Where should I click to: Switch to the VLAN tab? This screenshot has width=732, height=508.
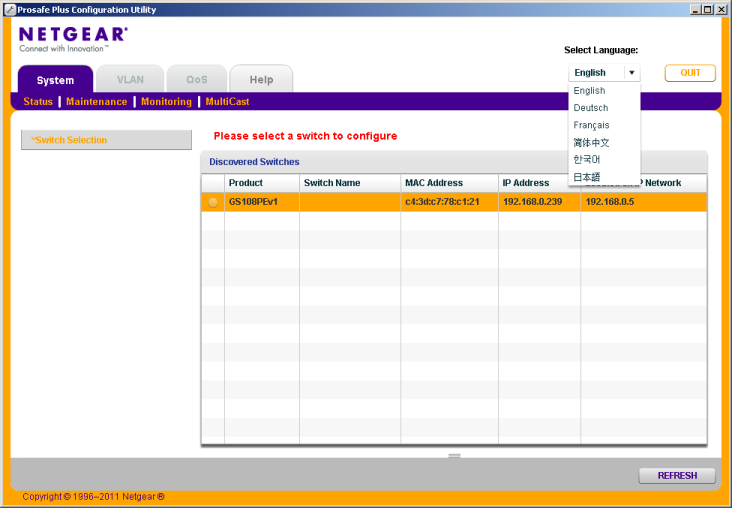pyautogui.click(x=130, y=79)
